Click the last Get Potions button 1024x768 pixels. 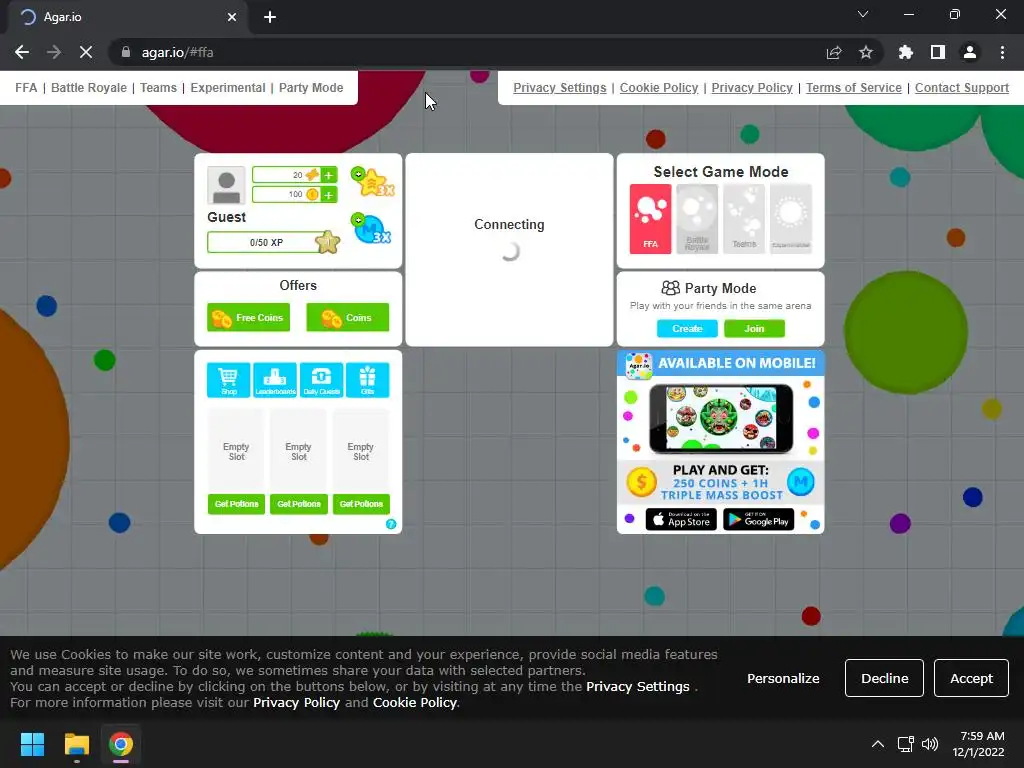pyautogui.click(x=361, y=504)
